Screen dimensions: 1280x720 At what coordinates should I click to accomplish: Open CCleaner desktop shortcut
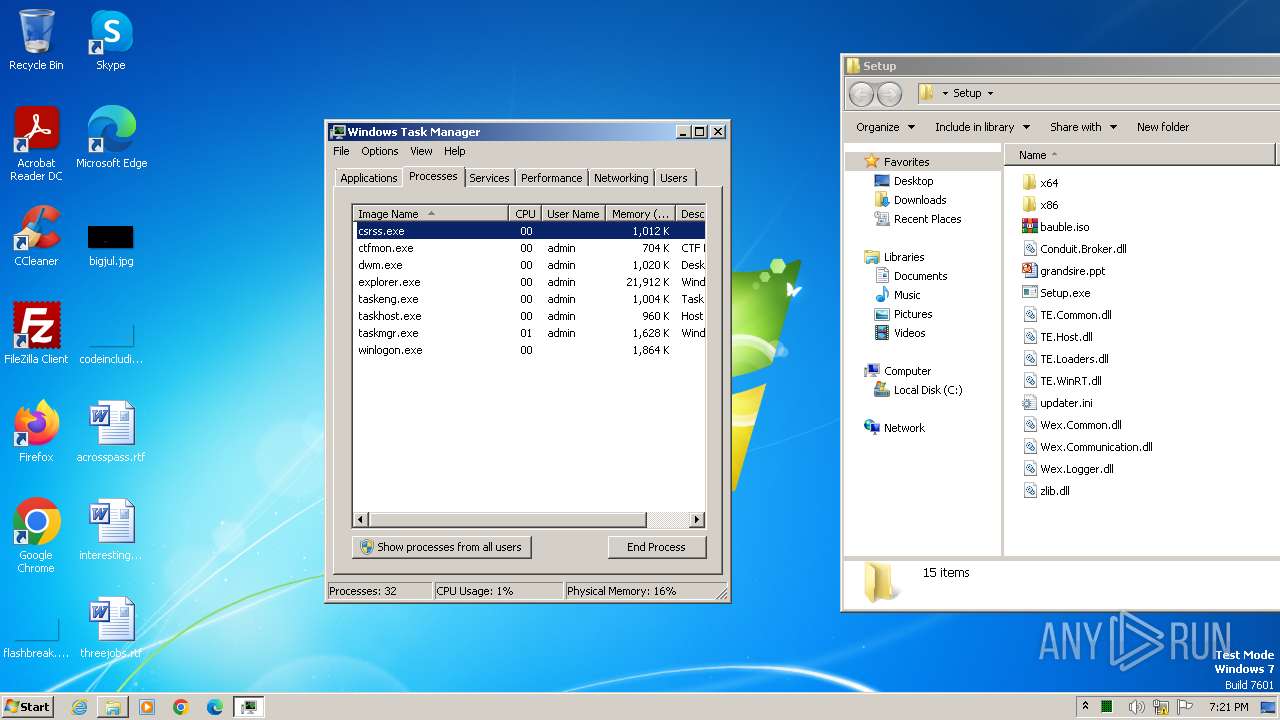point(36,236)
